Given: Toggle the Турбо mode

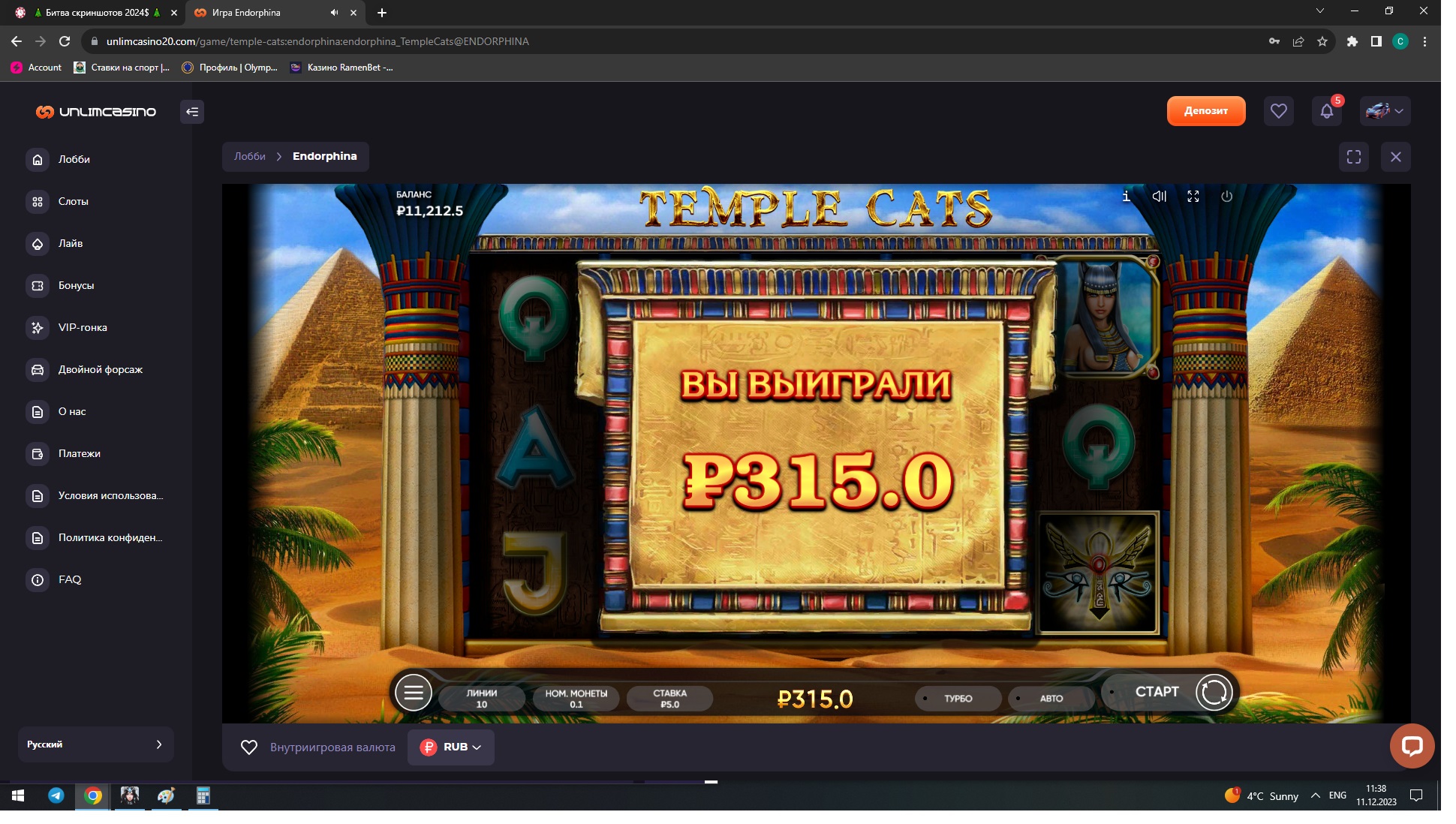Looking at the screenshot, I should click(x=958, y=699).
